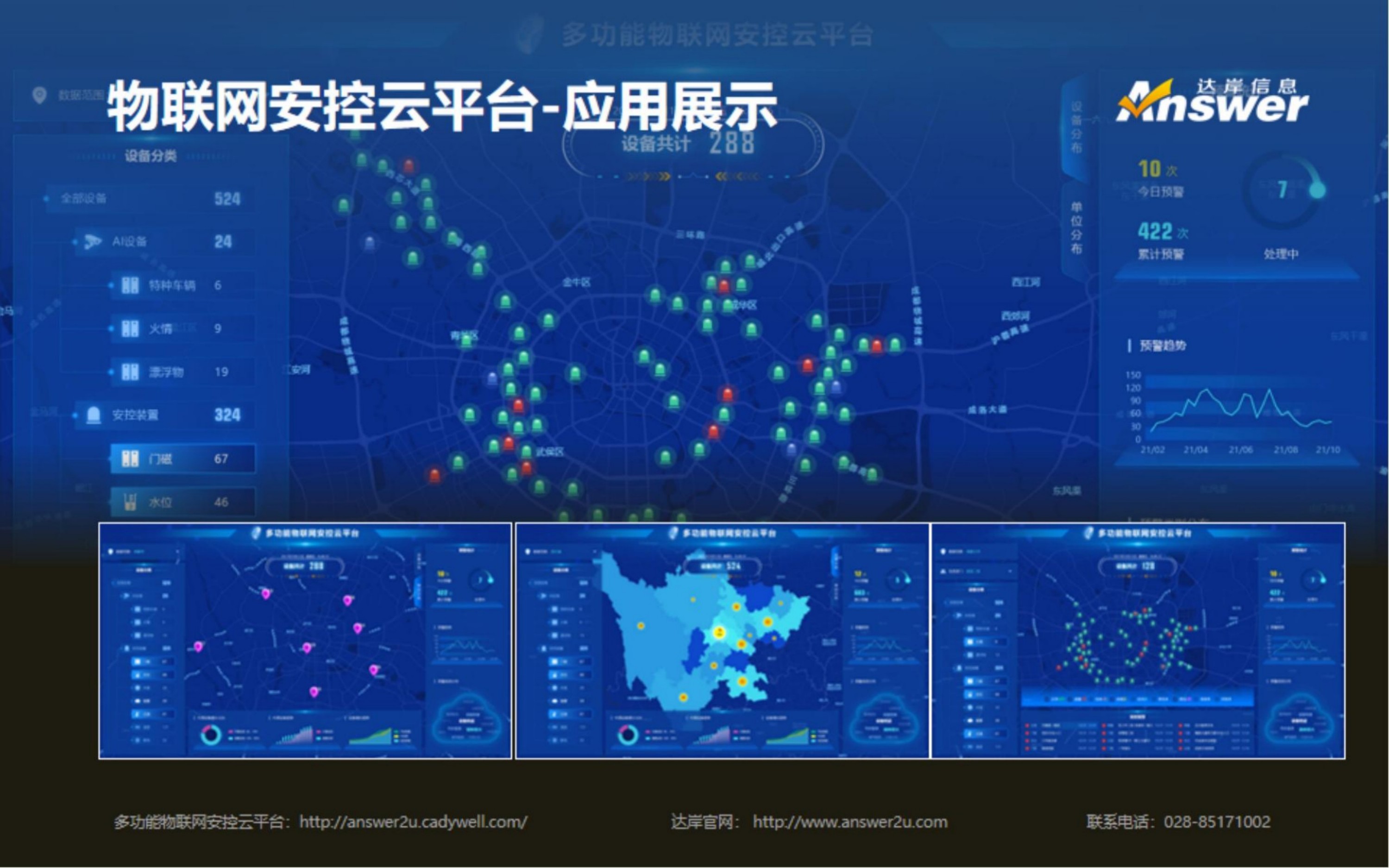Open the www.answer2u.com official site link
1389x868 pixels.
point(850,822)
